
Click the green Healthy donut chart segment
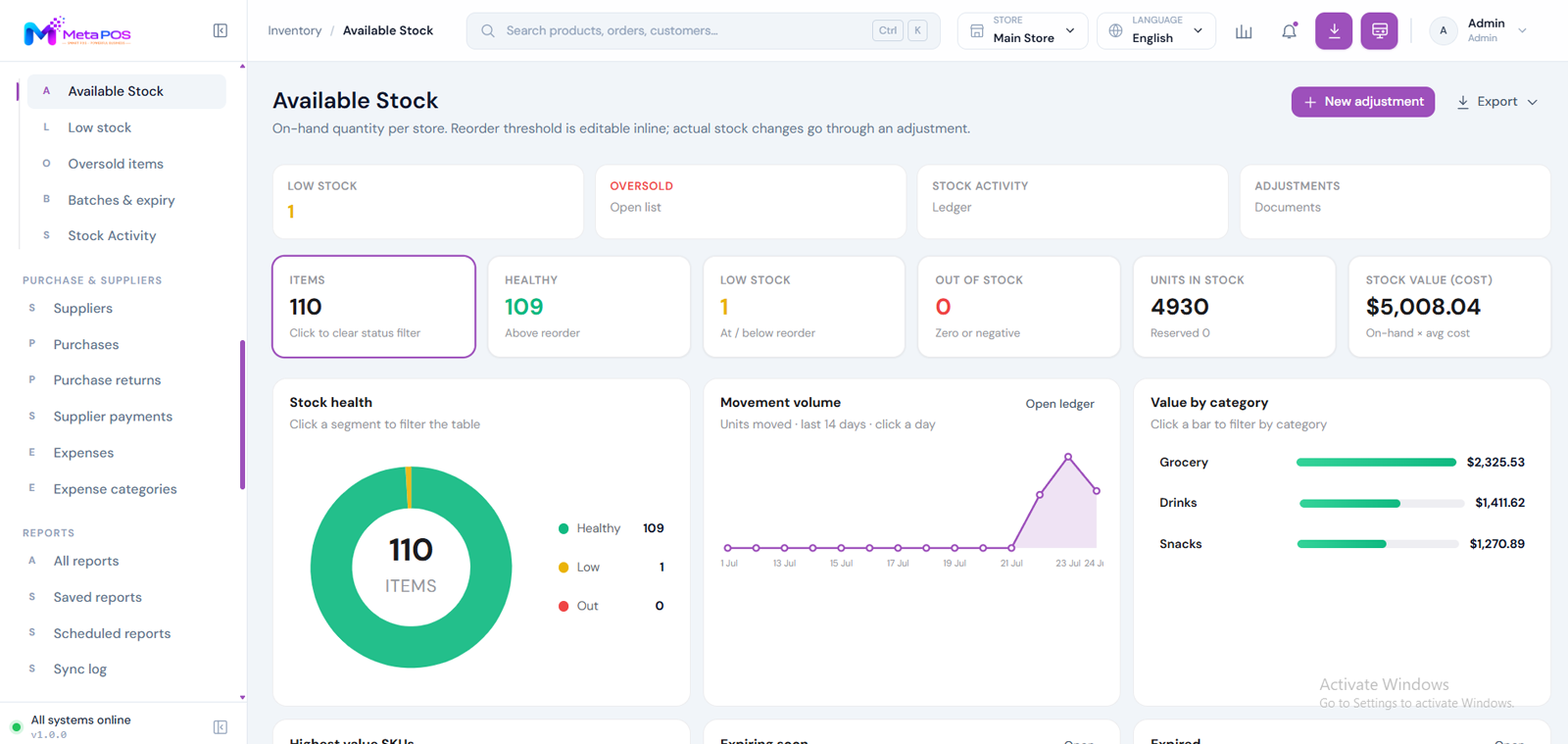411,649
